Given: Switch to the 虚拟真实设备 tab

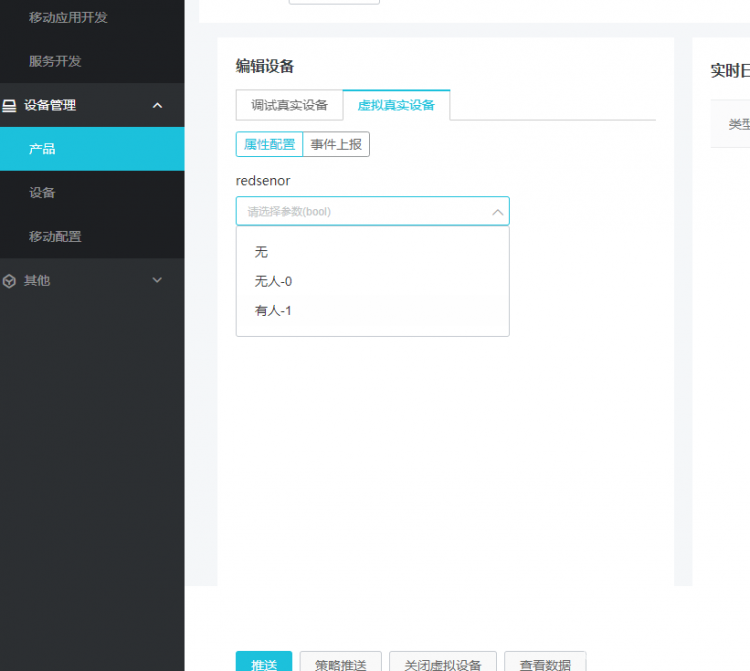Looking at the screenshot, I should 396,105.
